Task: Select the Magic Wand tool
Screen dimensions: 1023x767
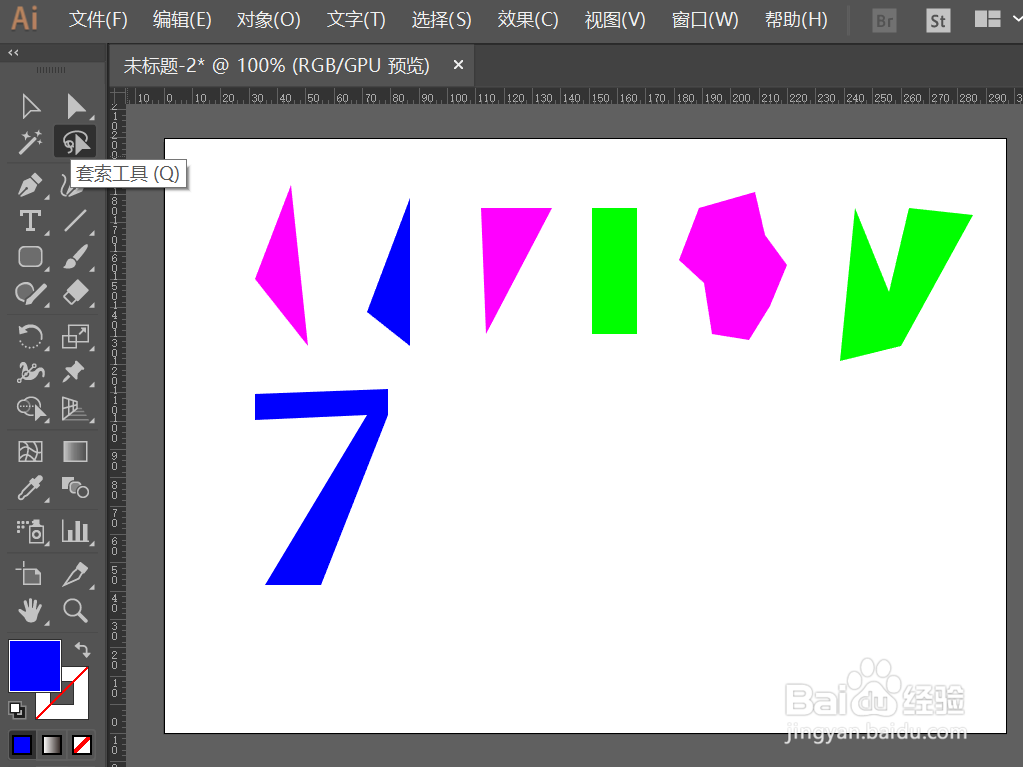Action: pos(30,142)
